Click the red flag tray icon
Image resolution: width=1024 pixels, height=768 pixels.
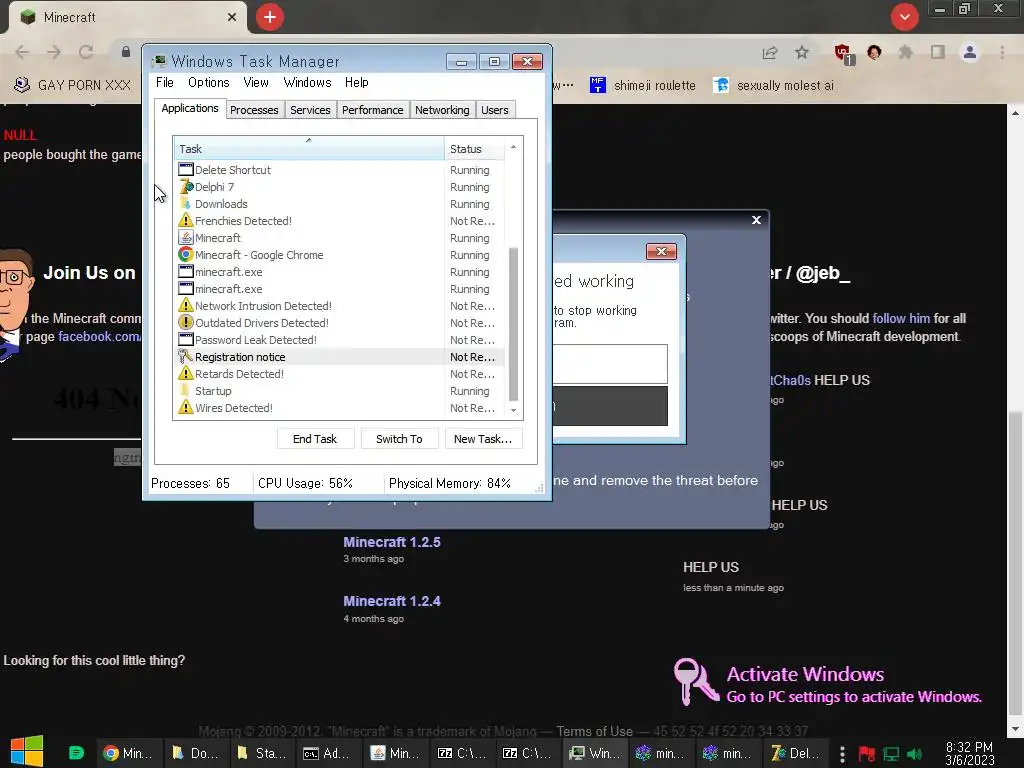click(x=867, y=754)
